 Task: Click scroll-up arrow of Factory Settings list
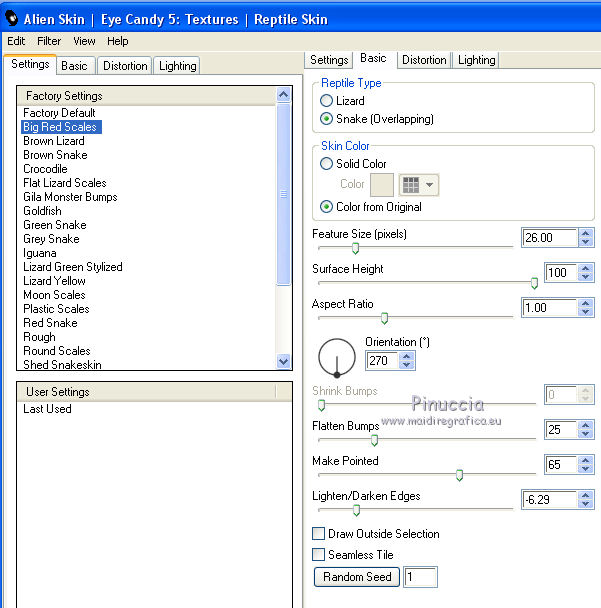click(x=283, y=94)
